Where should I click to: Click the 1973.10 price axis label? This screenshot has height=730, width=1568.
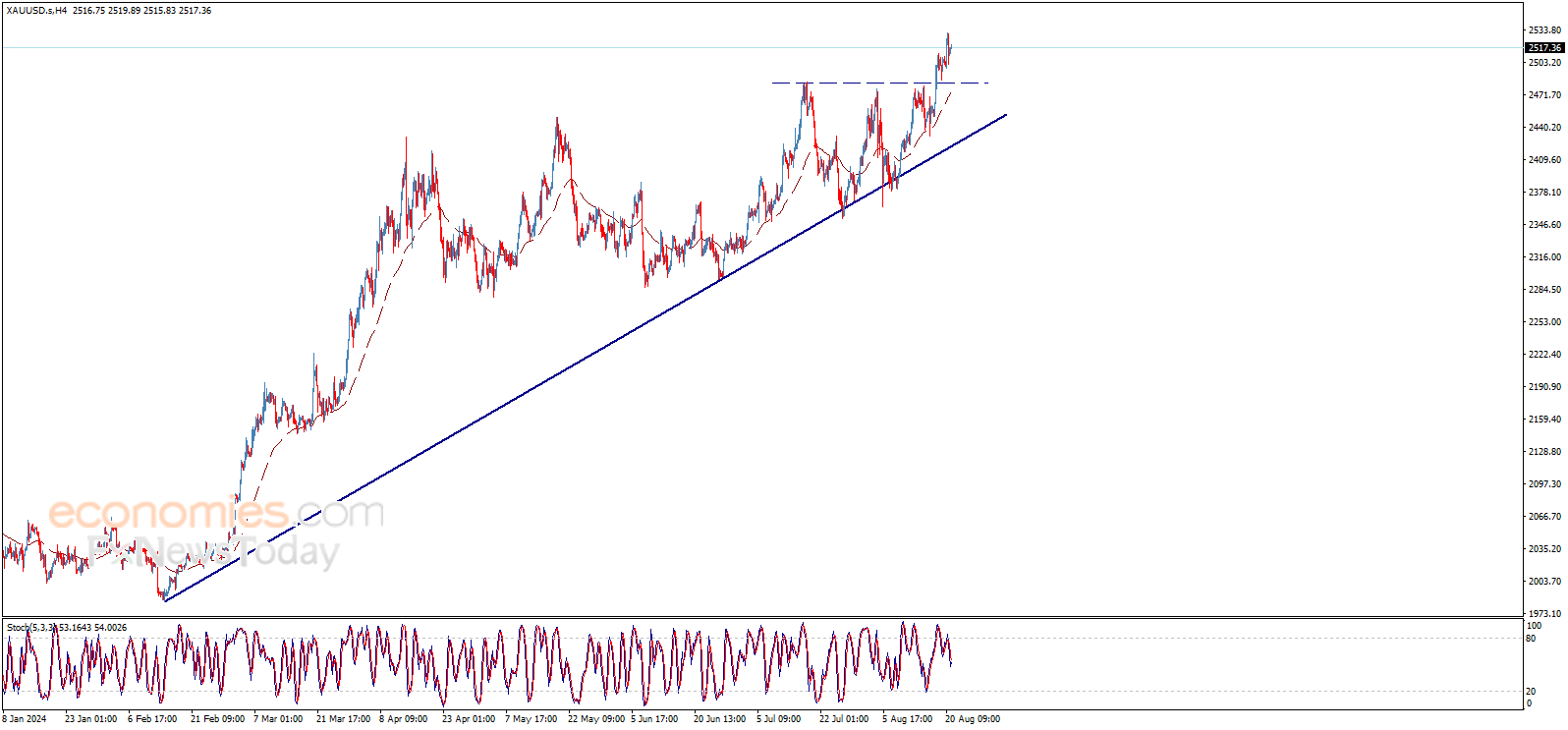[1544, 614]
